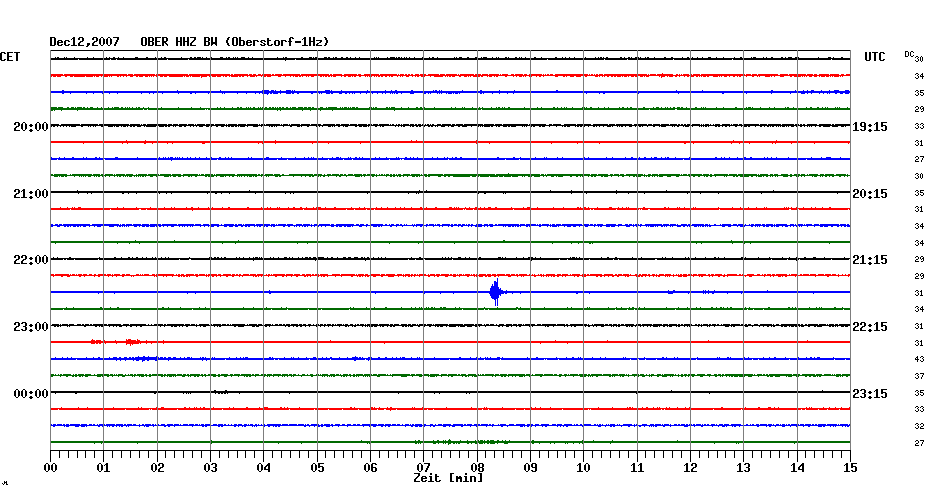Pick minute 00 on the time axis
The height and width of the screenshot is (494, 930).
(50, 468)
